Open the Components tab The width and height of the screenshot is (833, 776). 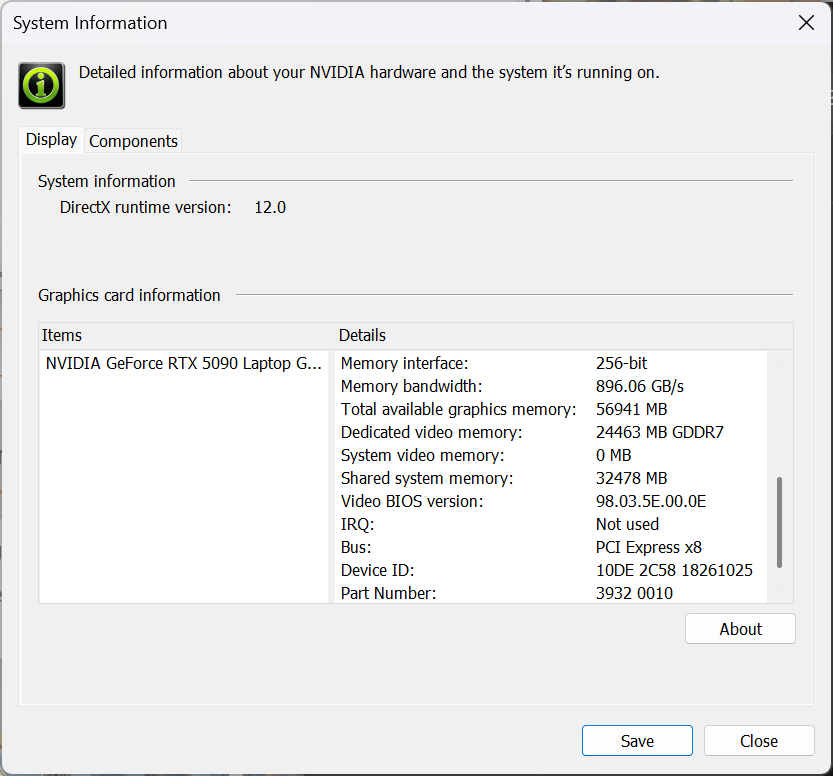[133, 141]
